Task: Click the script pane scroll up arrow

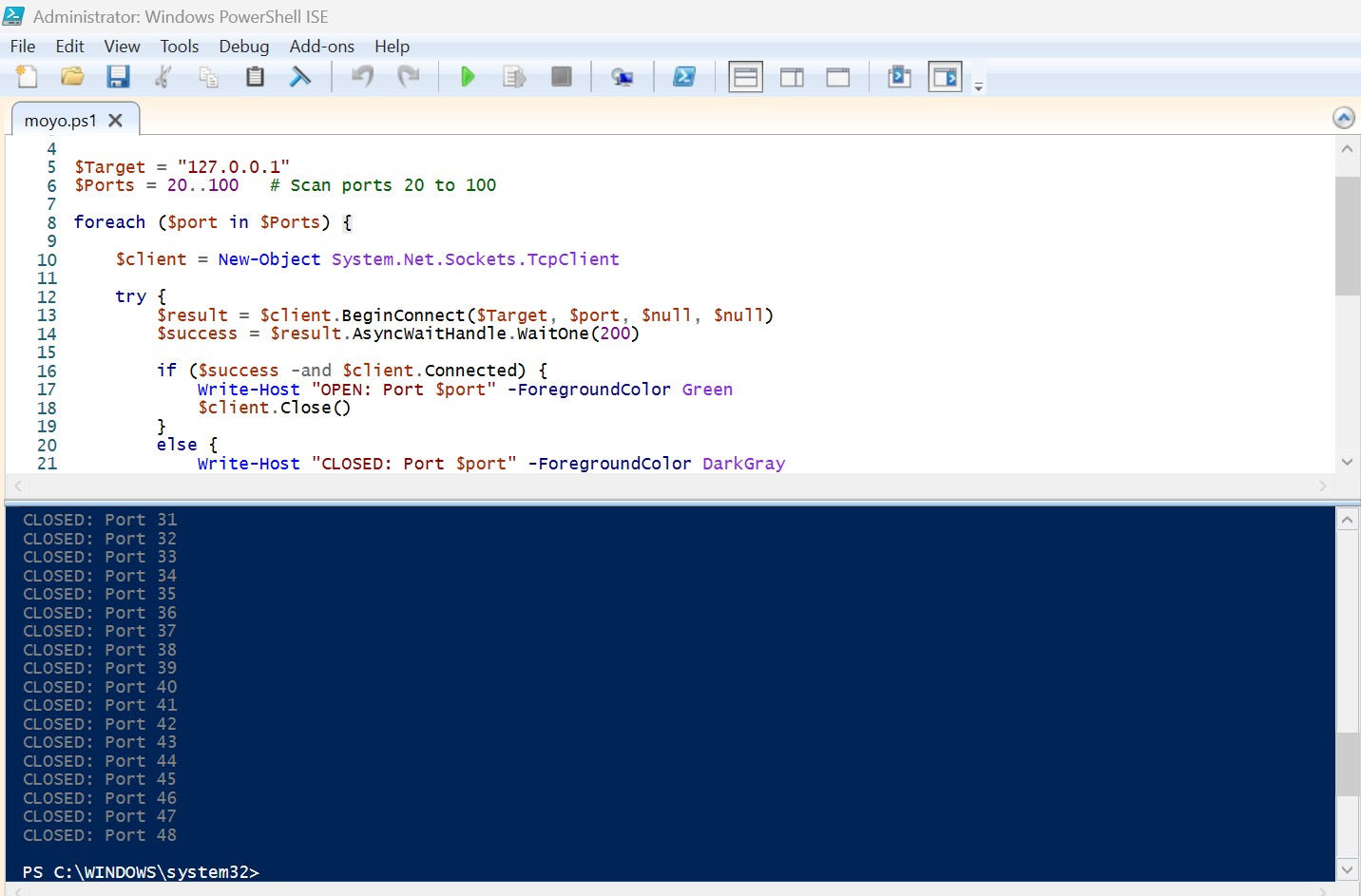Action: coord(1347,149)
